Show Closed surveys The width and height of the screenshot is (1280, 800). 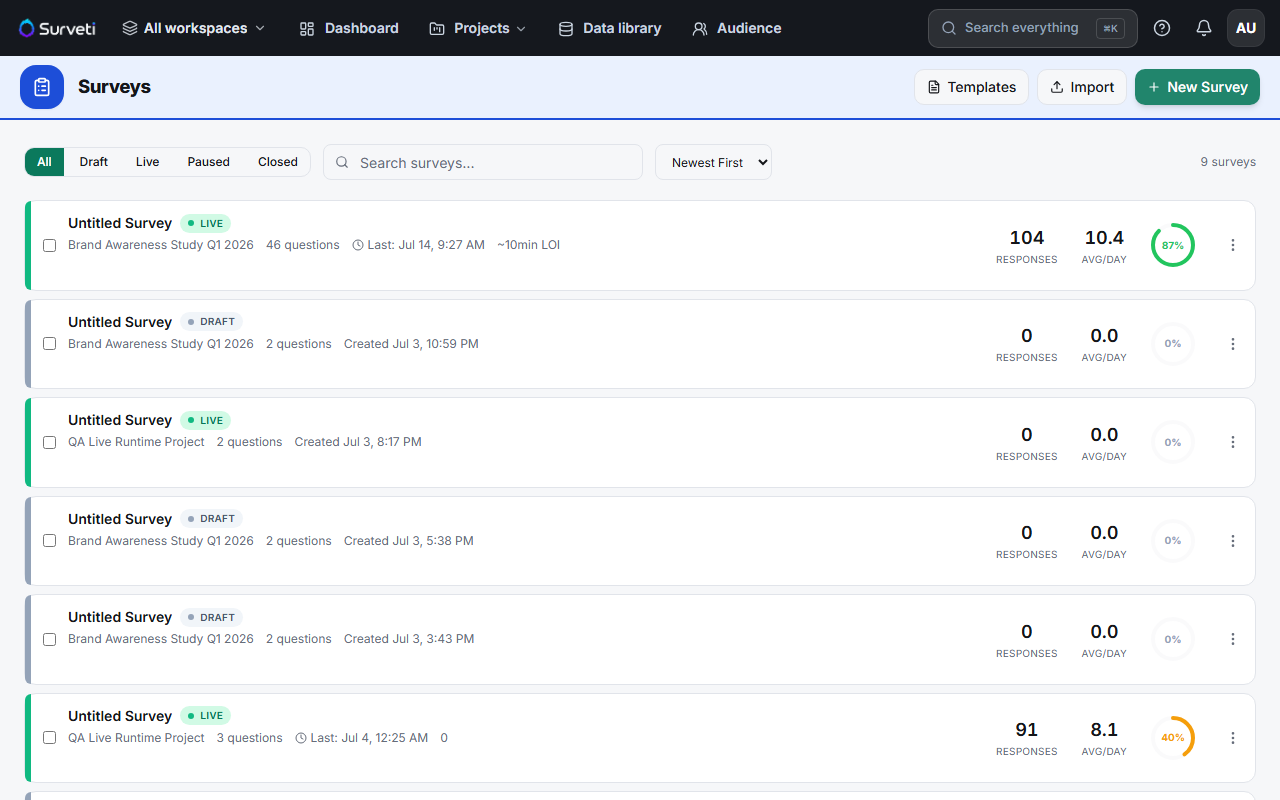coord(278,162)
